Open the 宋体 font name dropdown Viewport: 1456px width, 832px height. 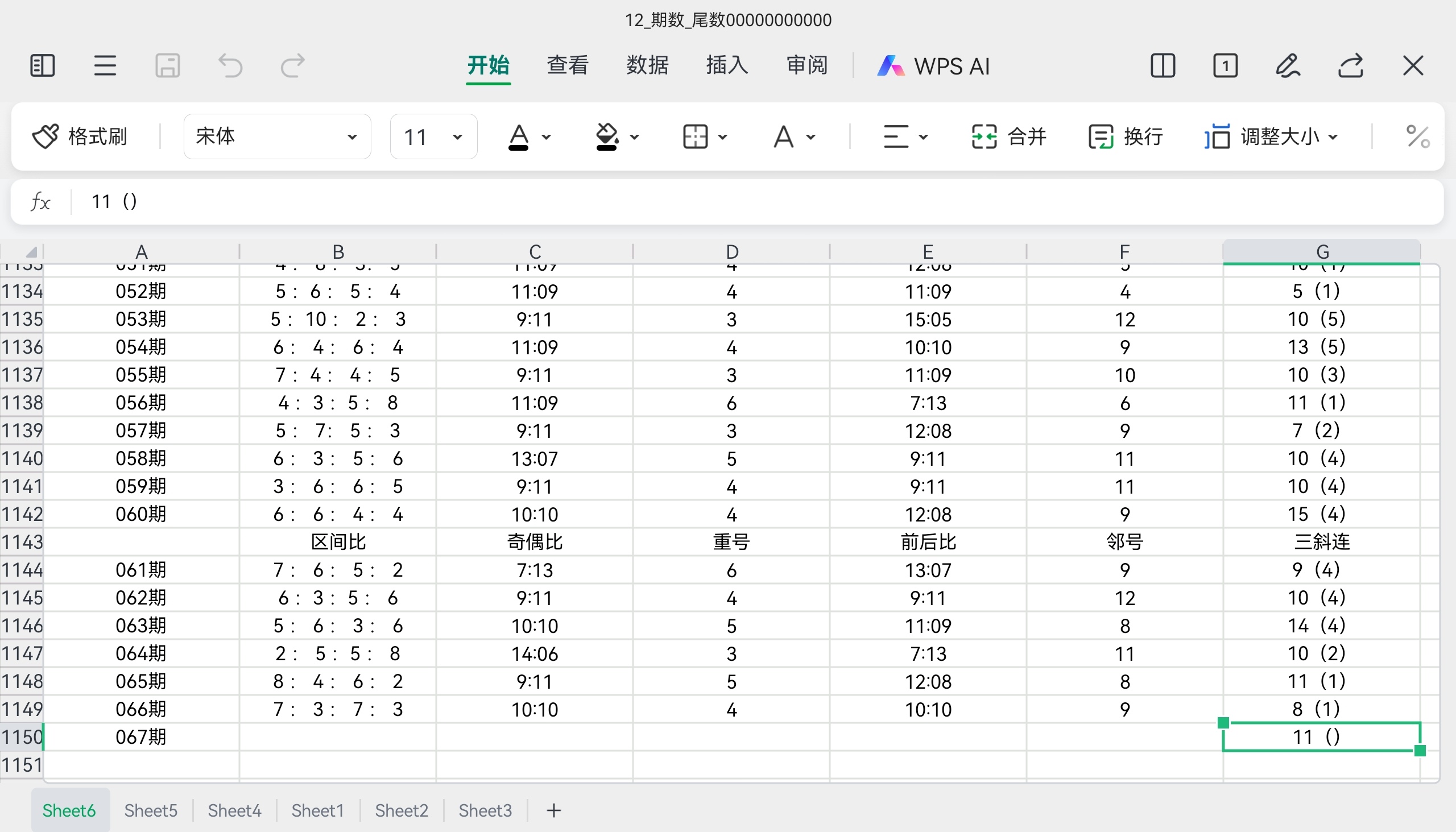[277, 136]
